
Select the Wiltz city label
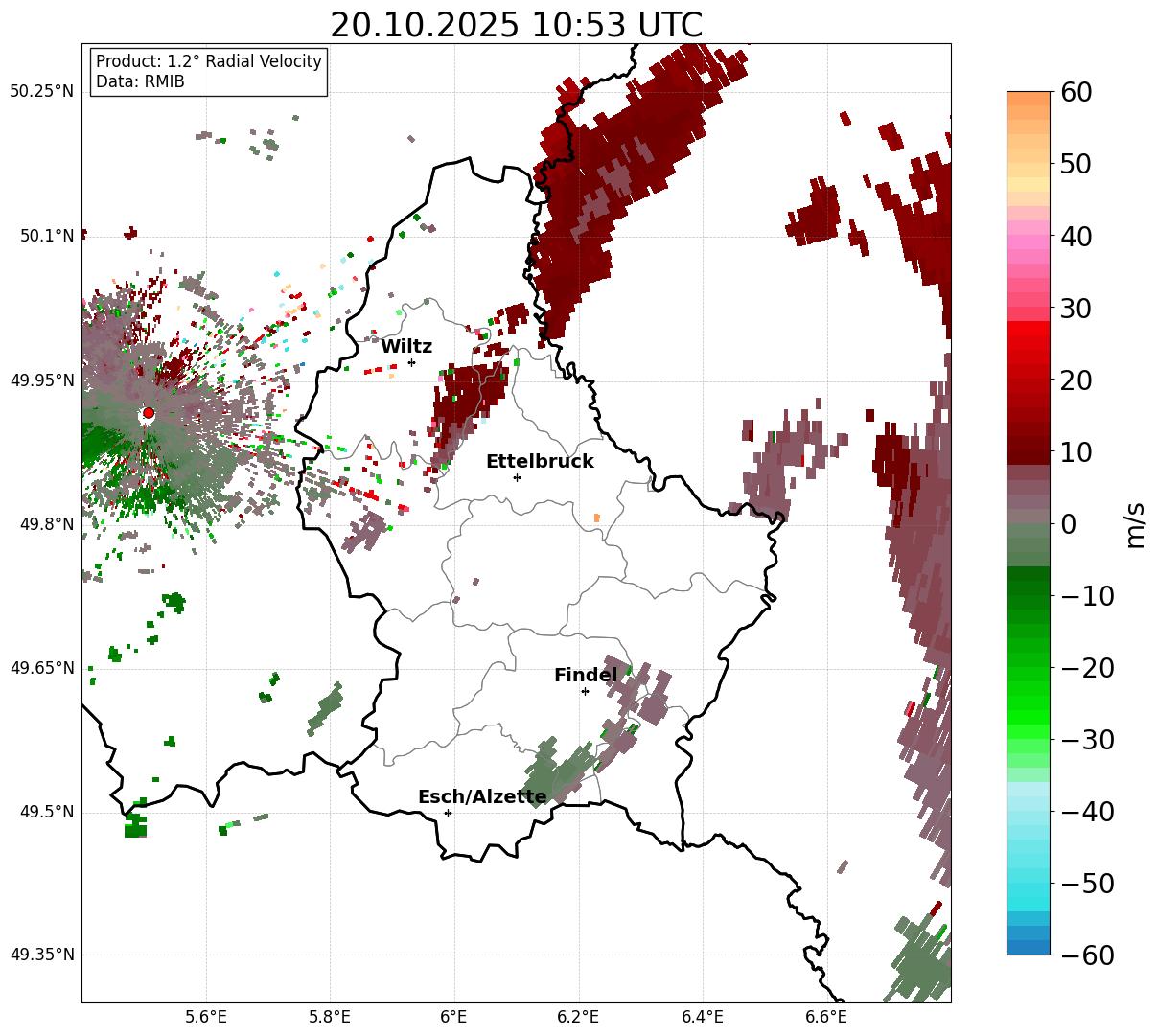pos(406,347)
